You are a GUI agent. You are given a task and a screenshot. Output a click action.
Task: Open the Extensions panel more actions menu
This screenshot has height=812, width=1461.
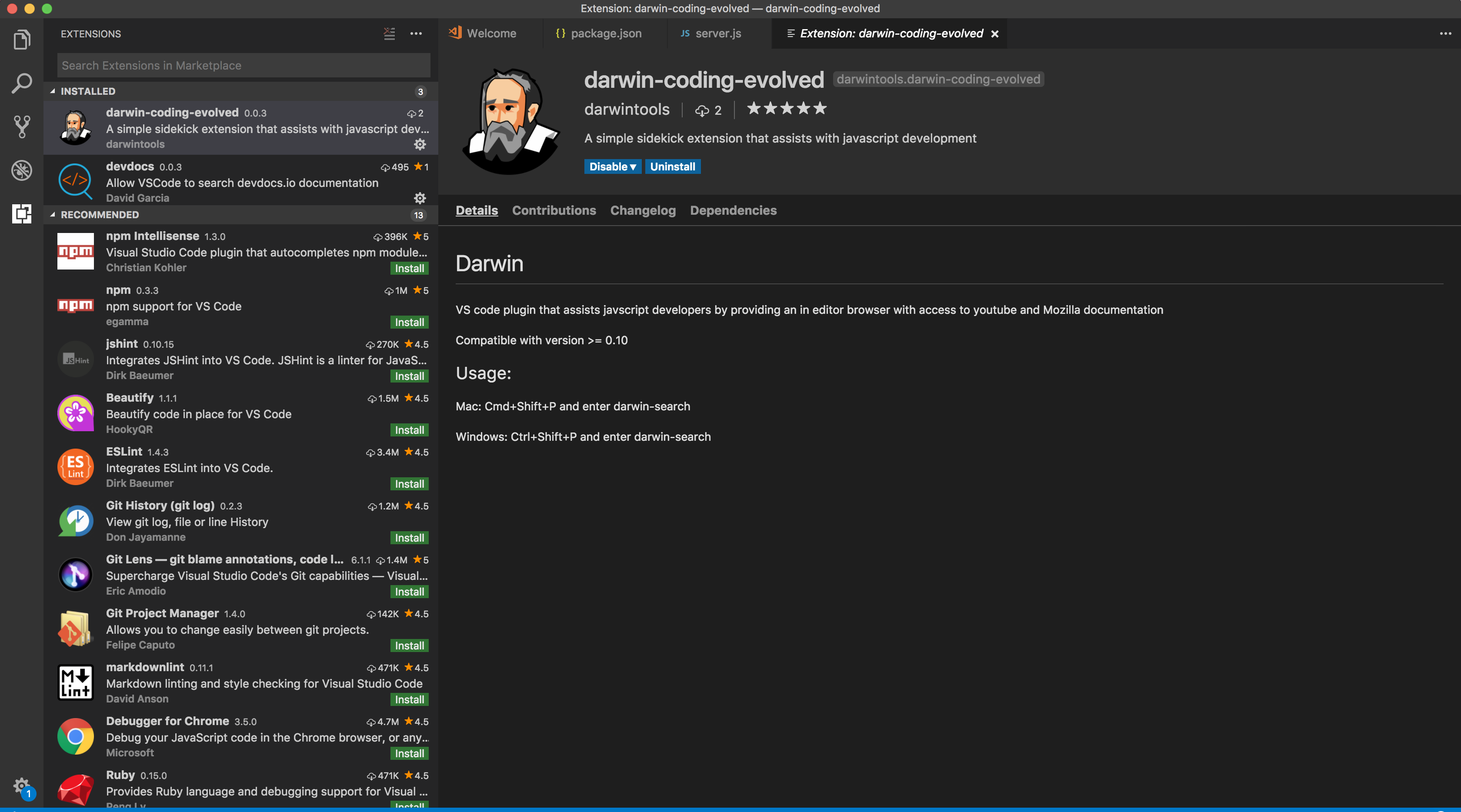pos(416,34)
